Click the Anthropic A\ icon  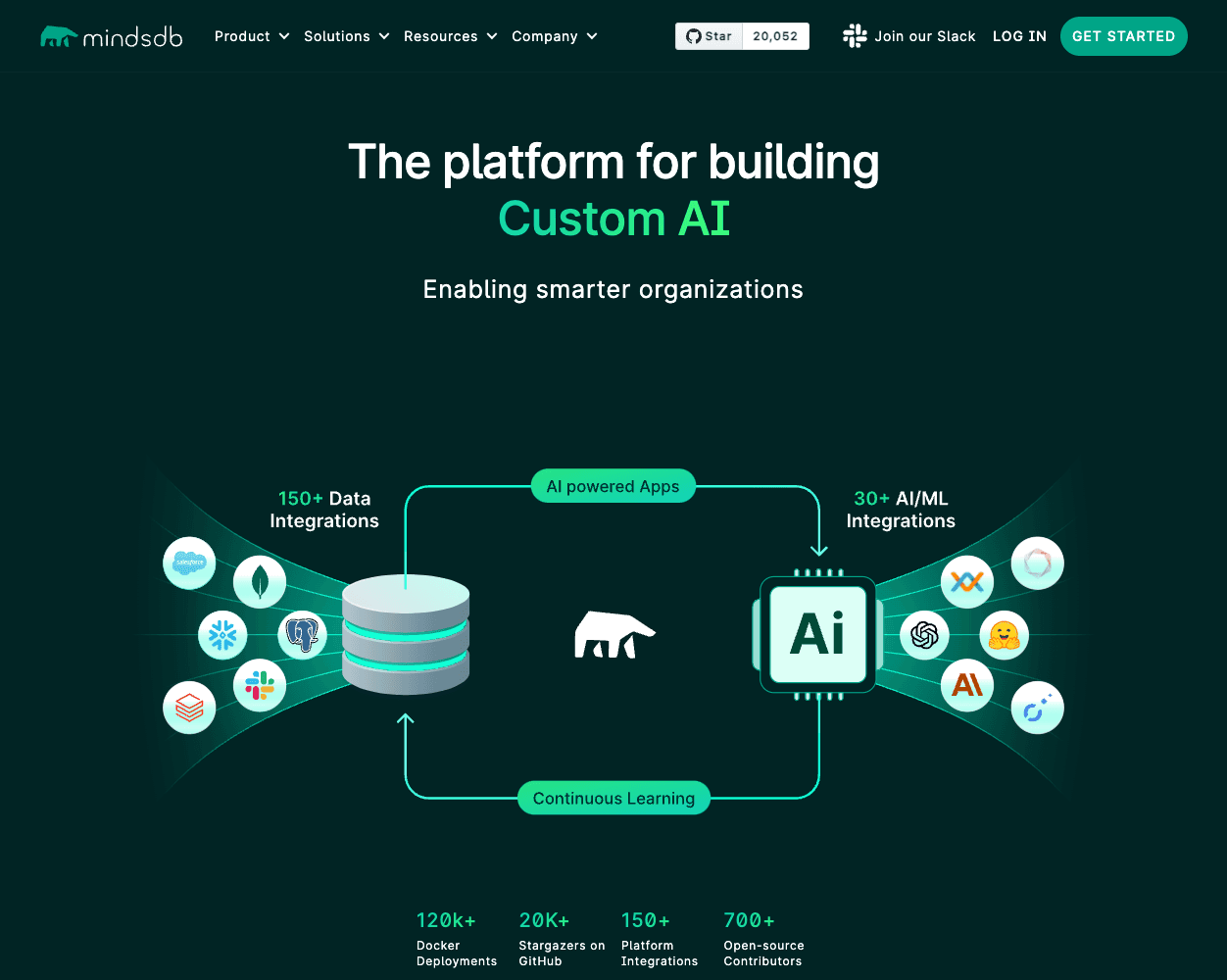tap(967, 685)
